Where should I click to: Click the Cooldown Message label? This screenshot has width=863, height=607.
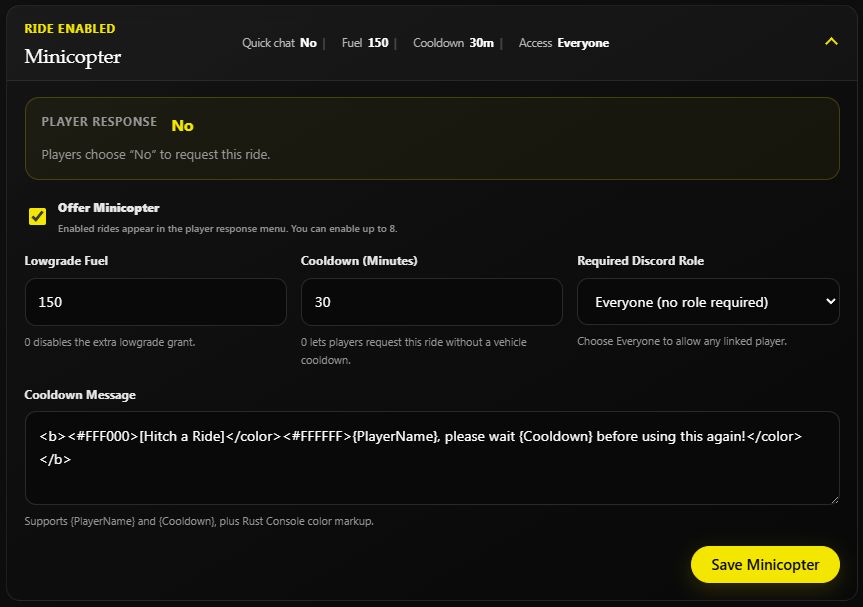(x=80, y=395)
